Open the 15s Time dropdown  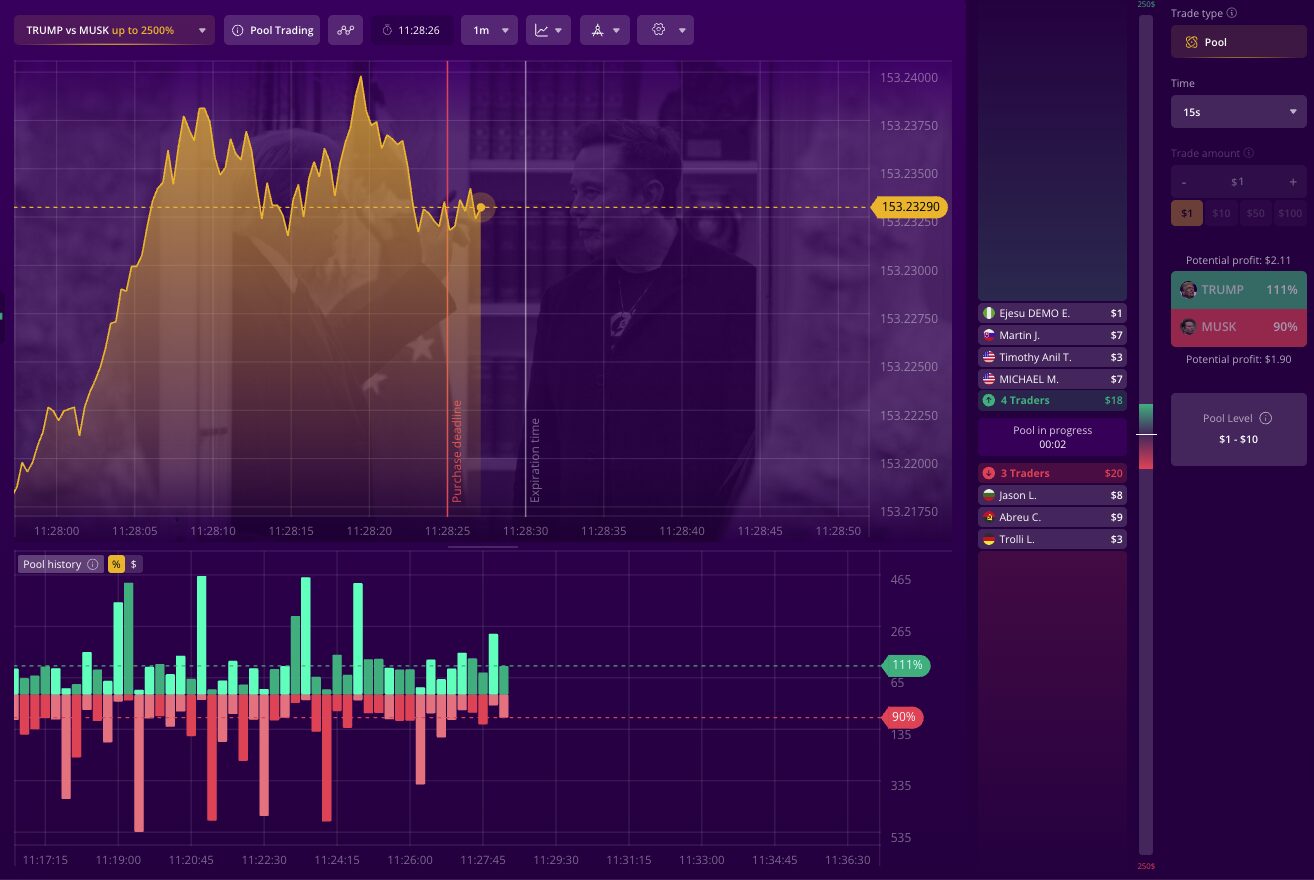(1238, 112)
